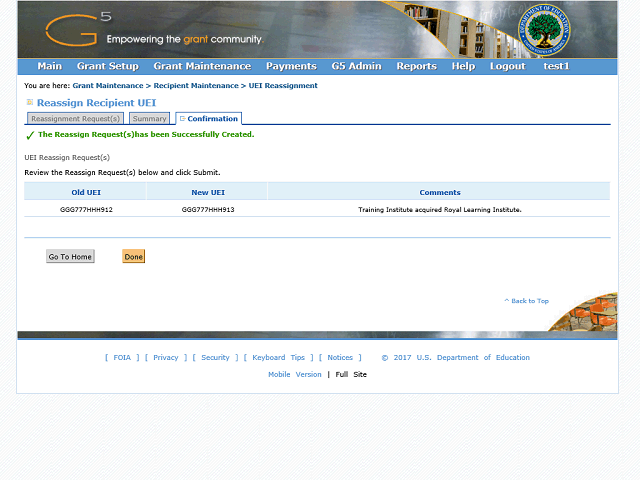640x480 pixels.
Task: Click the Empowering the grant community tagline
Action: pos(185,39)
